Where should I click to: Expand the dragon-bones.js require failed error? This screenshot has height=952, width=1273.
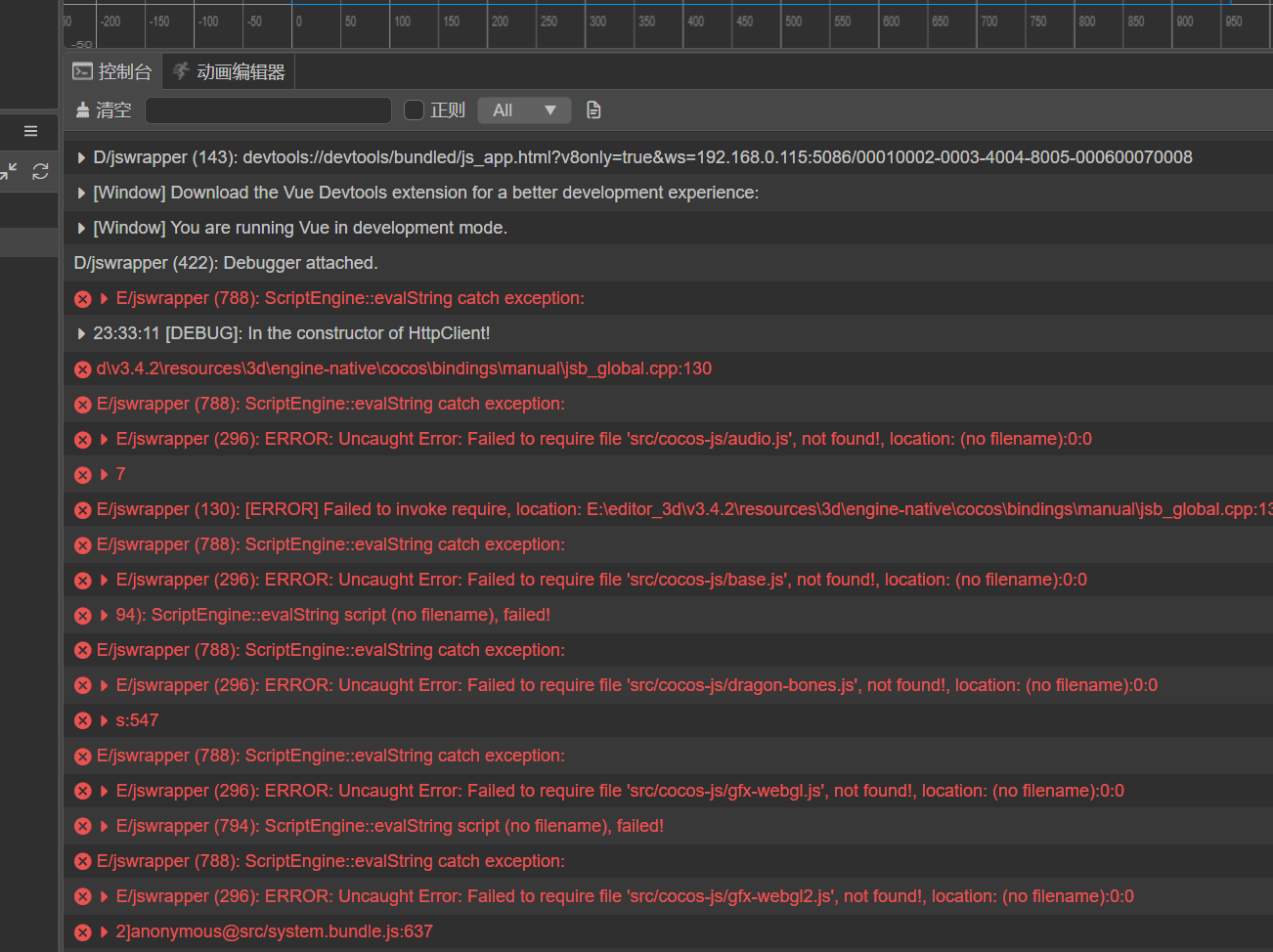click(104, 685)
